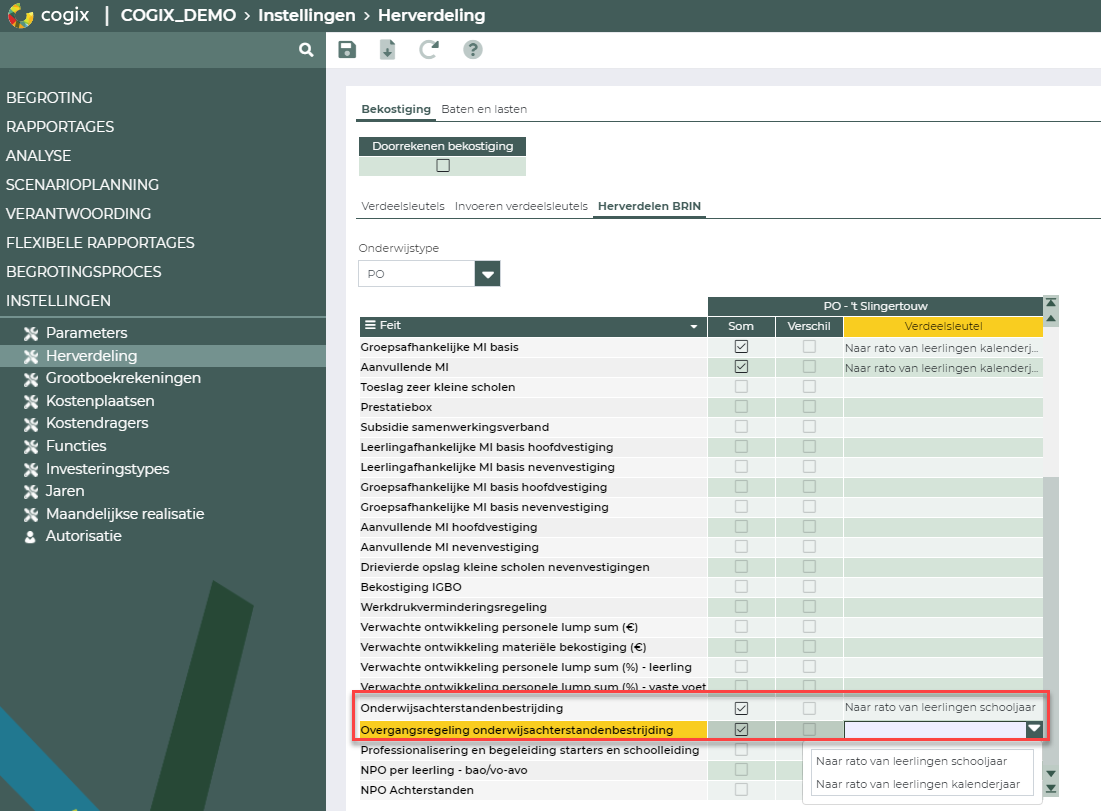Open the Maandelijkse realisatie settings page
The width and height of the screenshot is (1101, 811).
tap(125, 513)
